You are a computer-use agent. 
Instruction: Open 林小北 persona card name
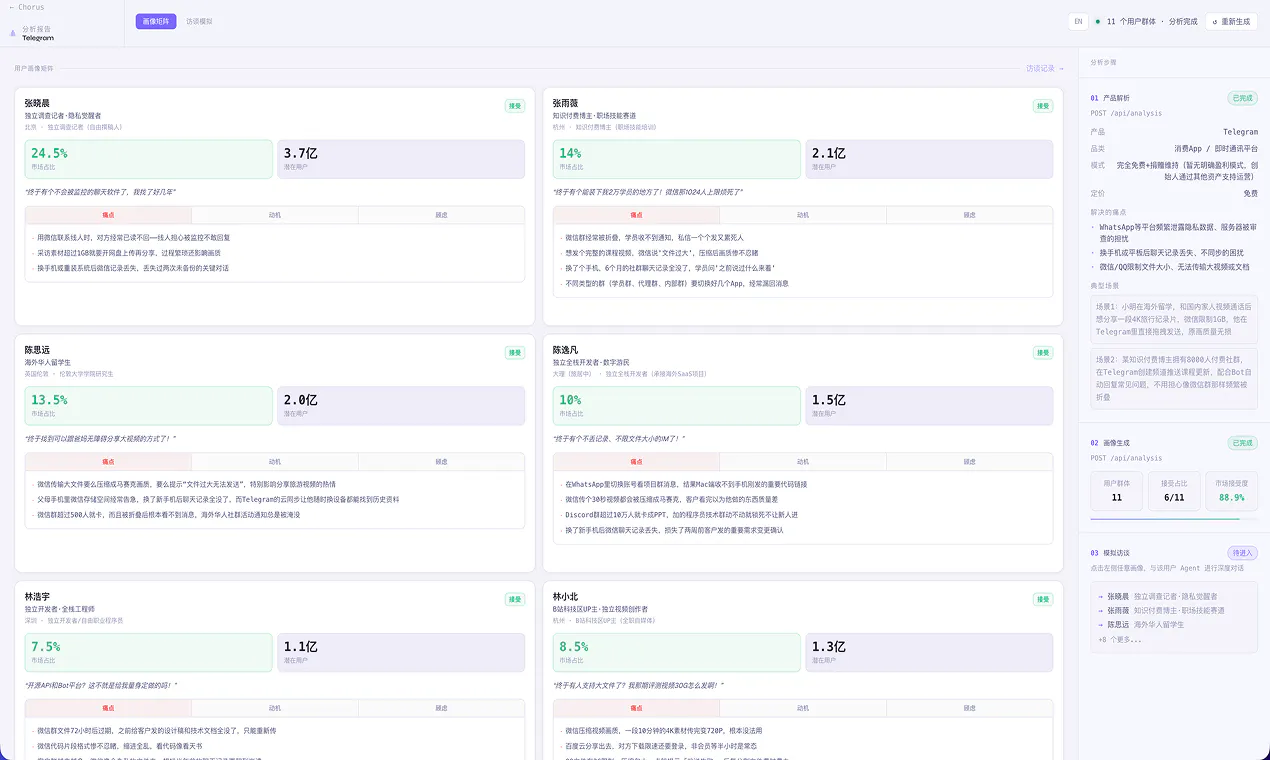click(x=565, y=597)
